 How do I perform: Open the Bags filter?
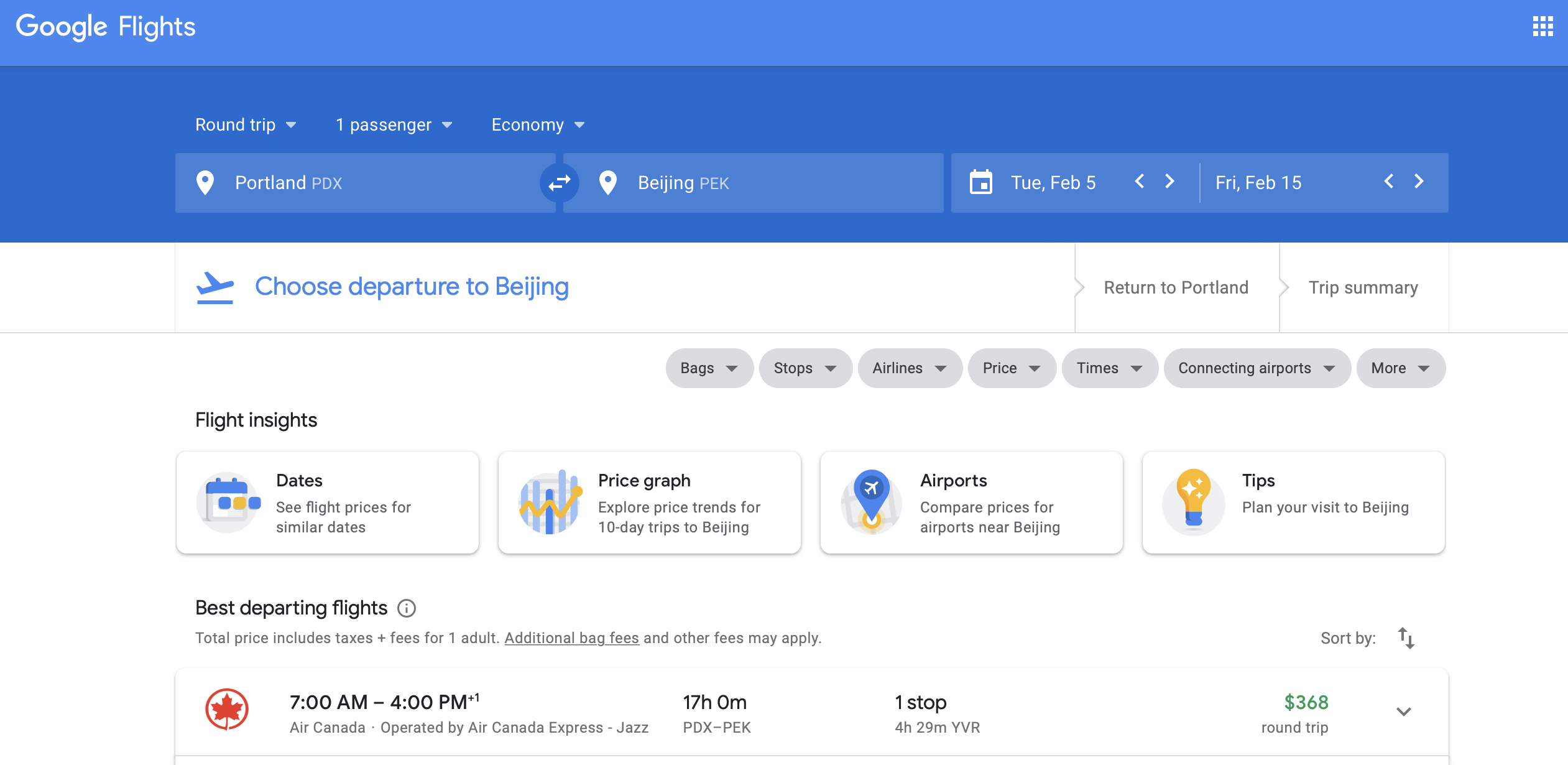click(x=709, y=368)
